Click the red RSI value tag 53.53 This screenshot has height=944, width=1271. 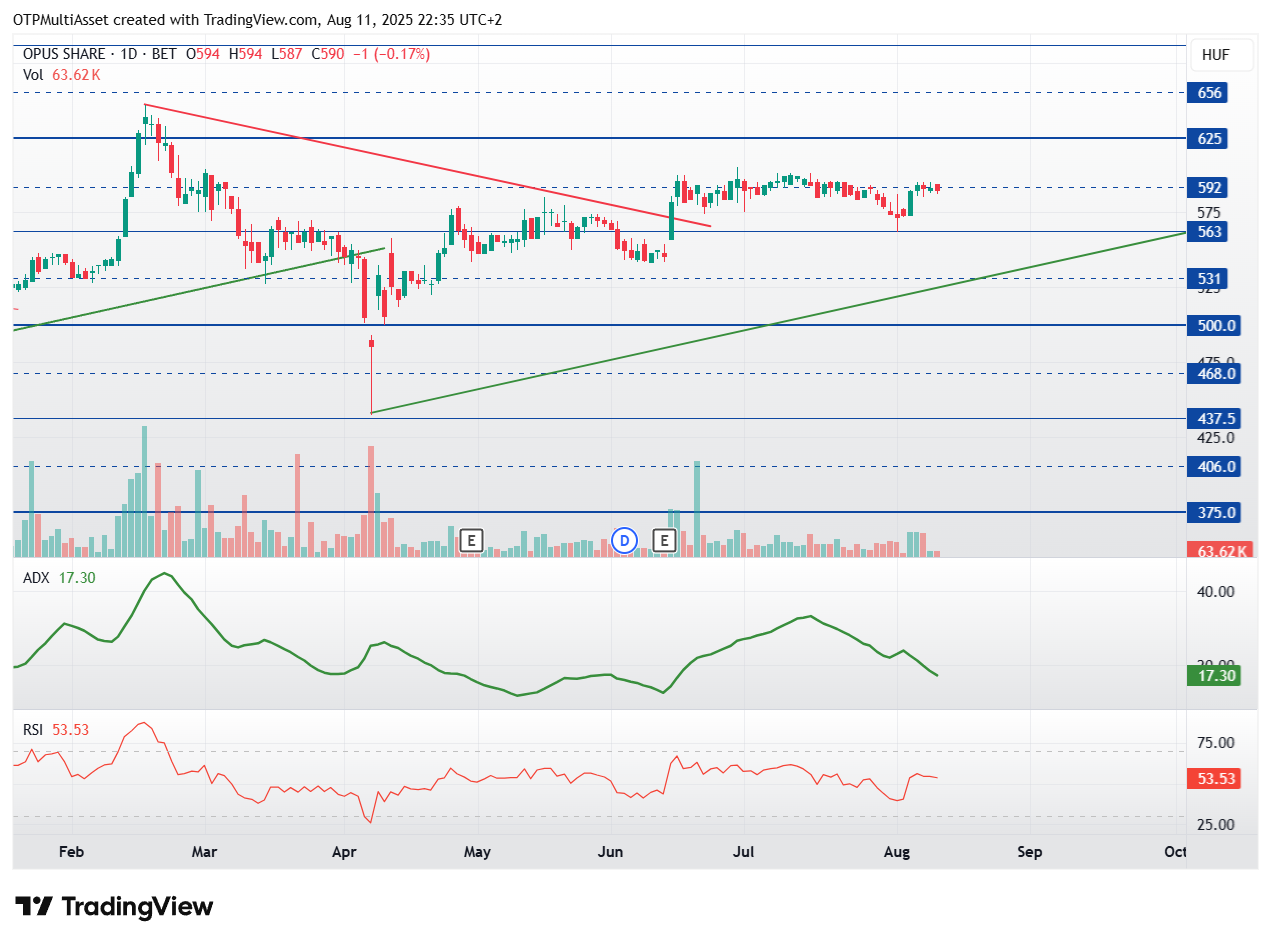[x=1214, y=778]
